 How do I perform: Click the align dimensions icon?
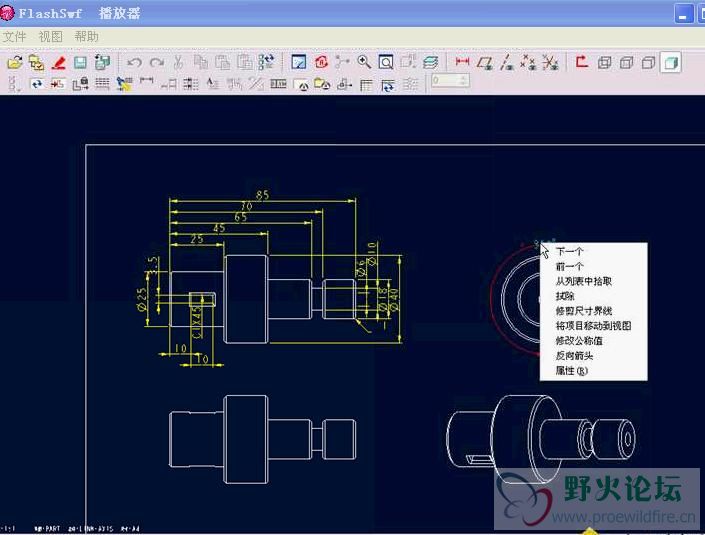(x=191, y=84)
